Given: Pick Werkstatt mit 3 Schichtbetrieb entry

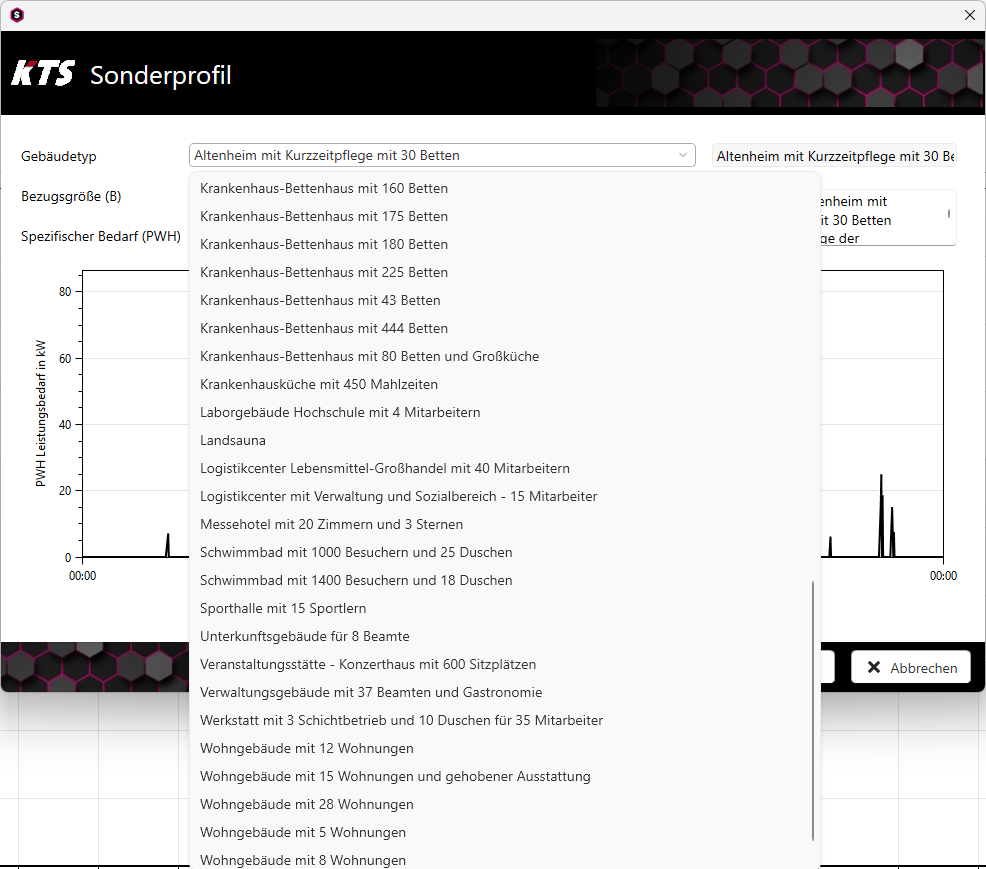Looking at the screenshot, I should 505,720.
